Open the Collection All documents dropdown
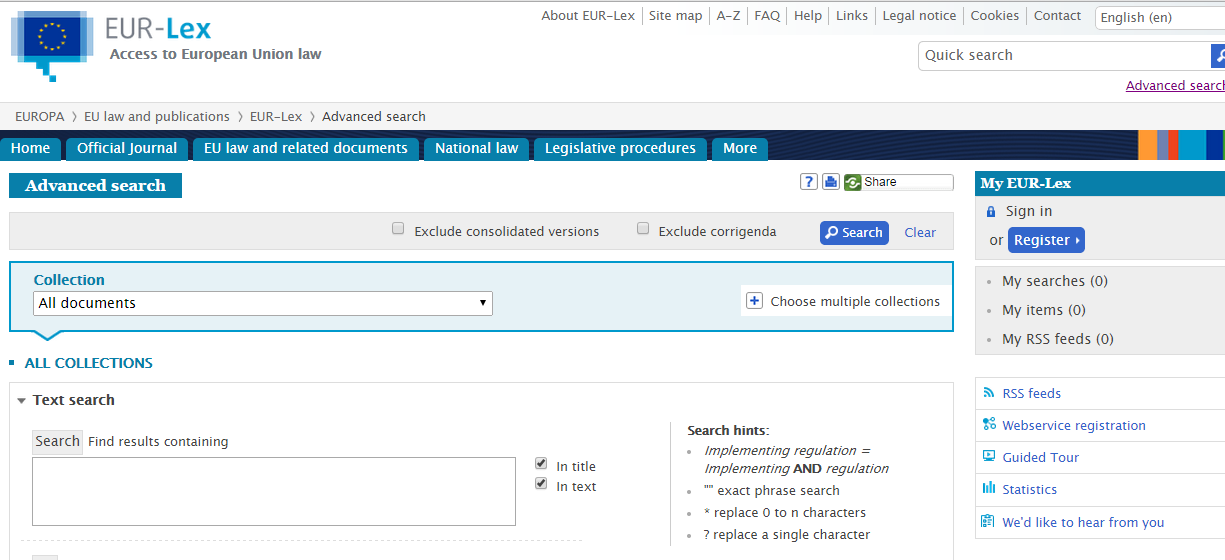This screenshot has width=1225, height=560. [x=263, y=303]
